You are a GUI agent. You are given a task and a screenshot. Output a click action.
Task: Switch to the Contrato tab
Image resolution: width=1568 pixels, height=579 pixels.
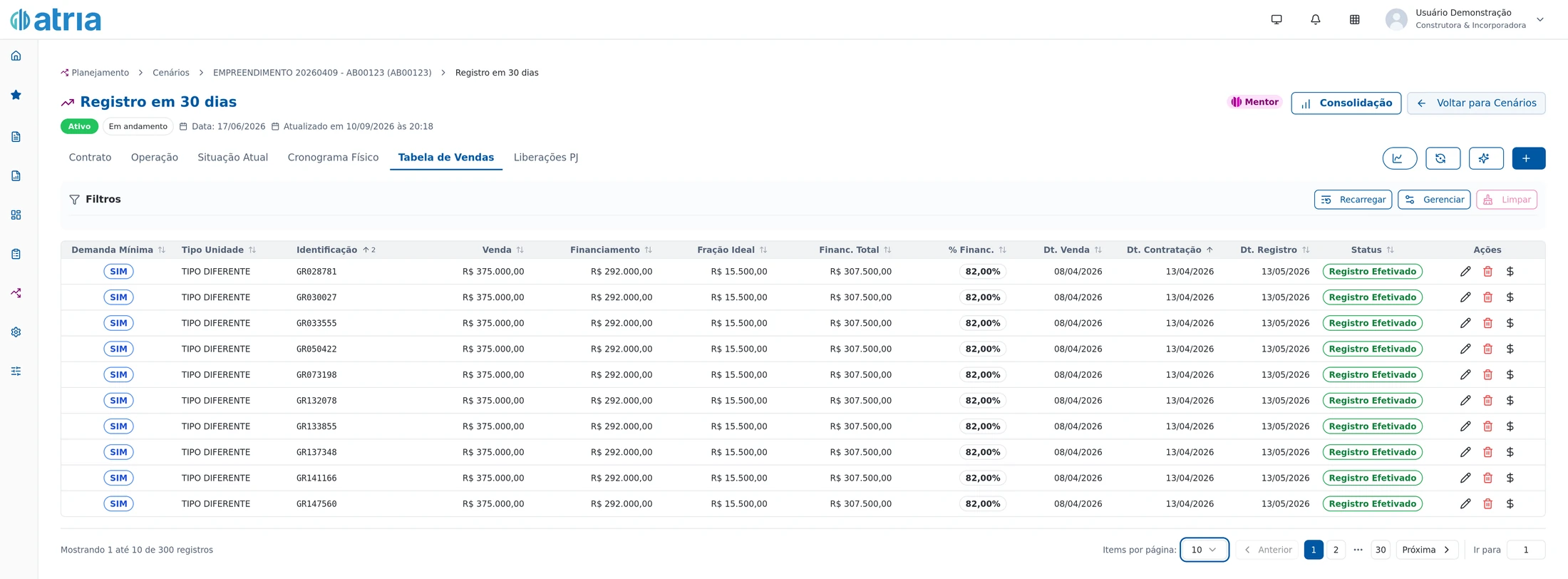pos(90,158)
